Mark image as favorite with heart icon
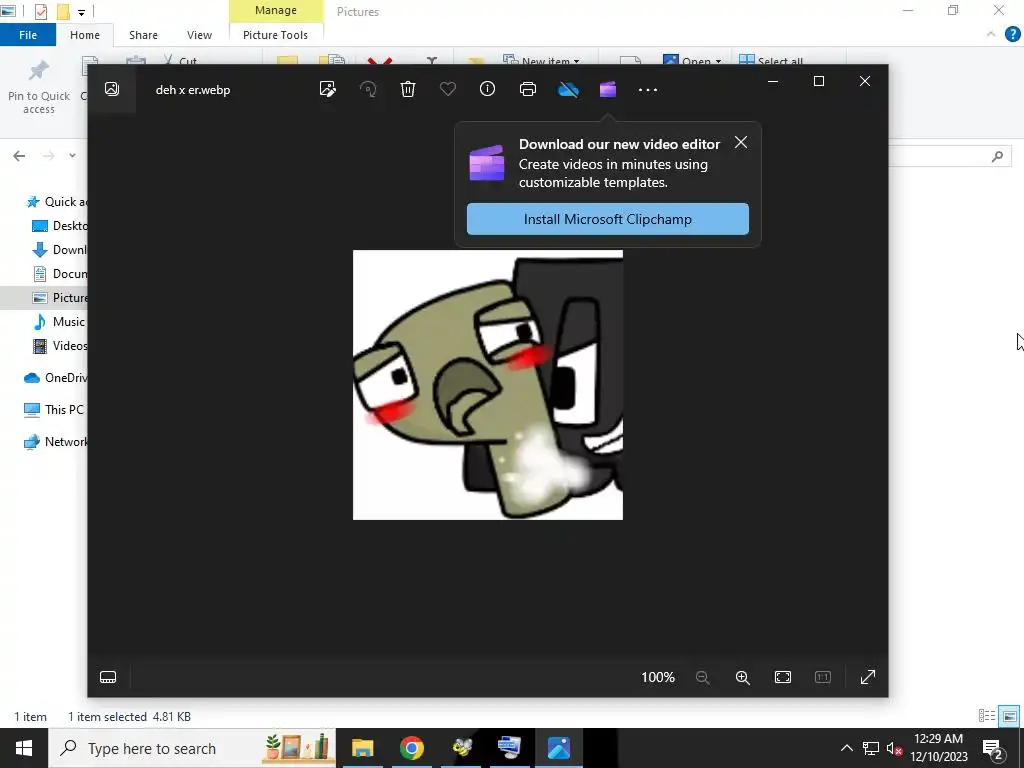This screenshot has width=1024, height=768. point(447,89)
